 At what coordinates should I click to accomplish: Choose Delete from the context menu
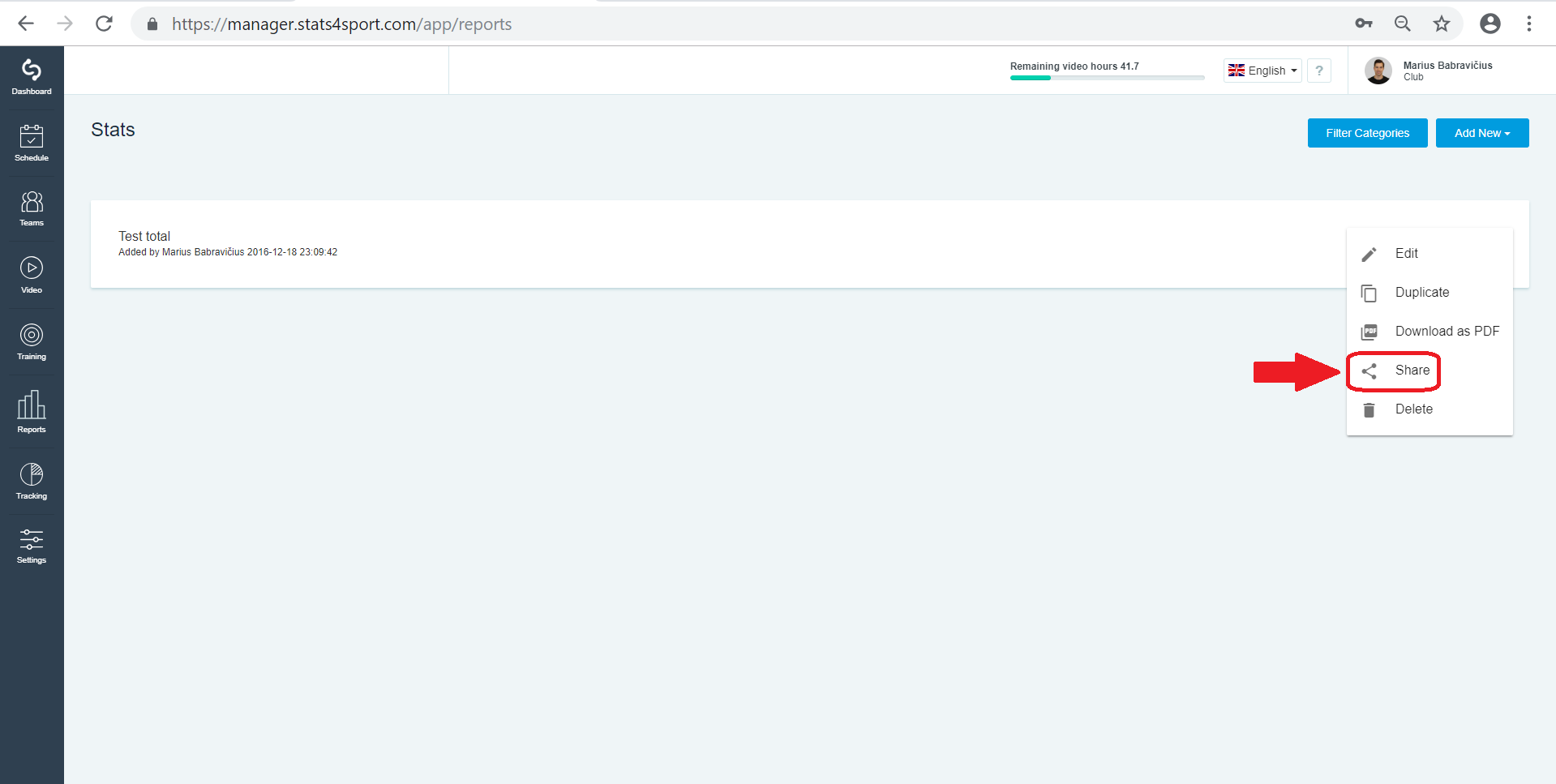click(x=1430, y=409)
